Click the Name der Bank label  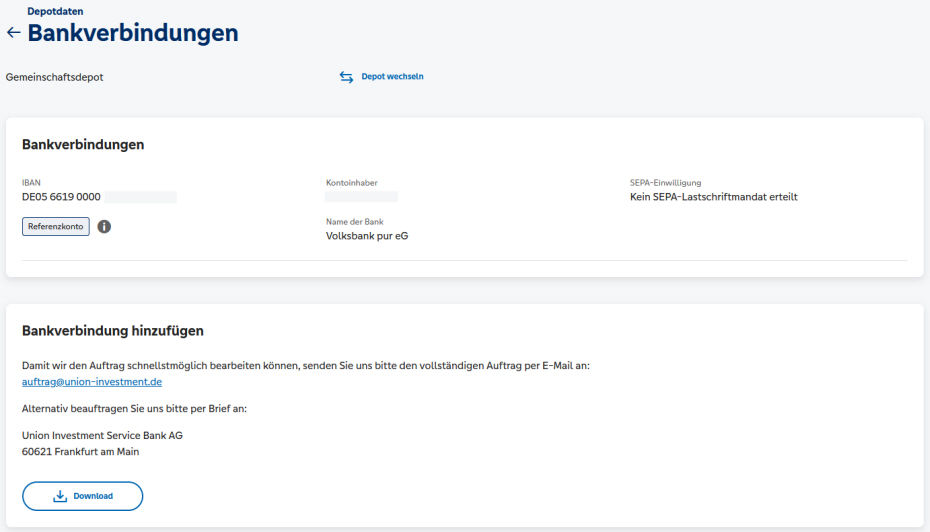tap(355, 222)
